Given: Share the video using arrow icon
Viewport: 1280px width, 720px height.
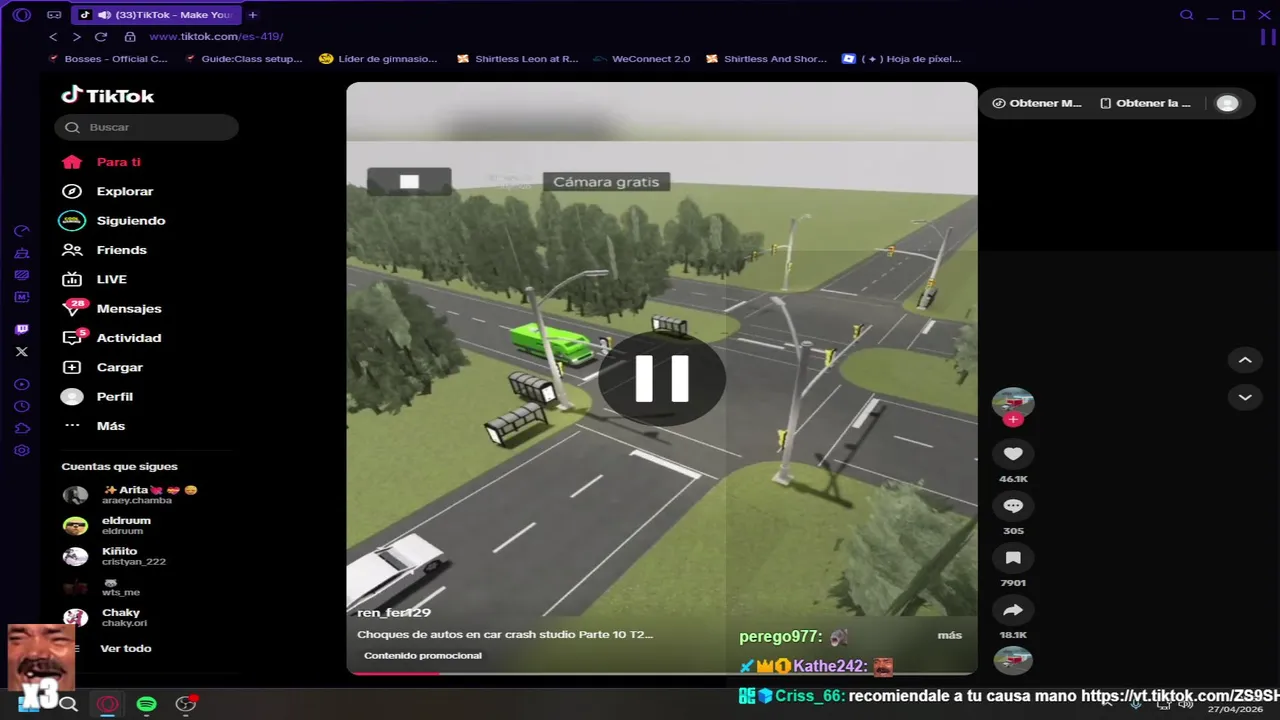Looking at the screenshot, I should 1013,610.
